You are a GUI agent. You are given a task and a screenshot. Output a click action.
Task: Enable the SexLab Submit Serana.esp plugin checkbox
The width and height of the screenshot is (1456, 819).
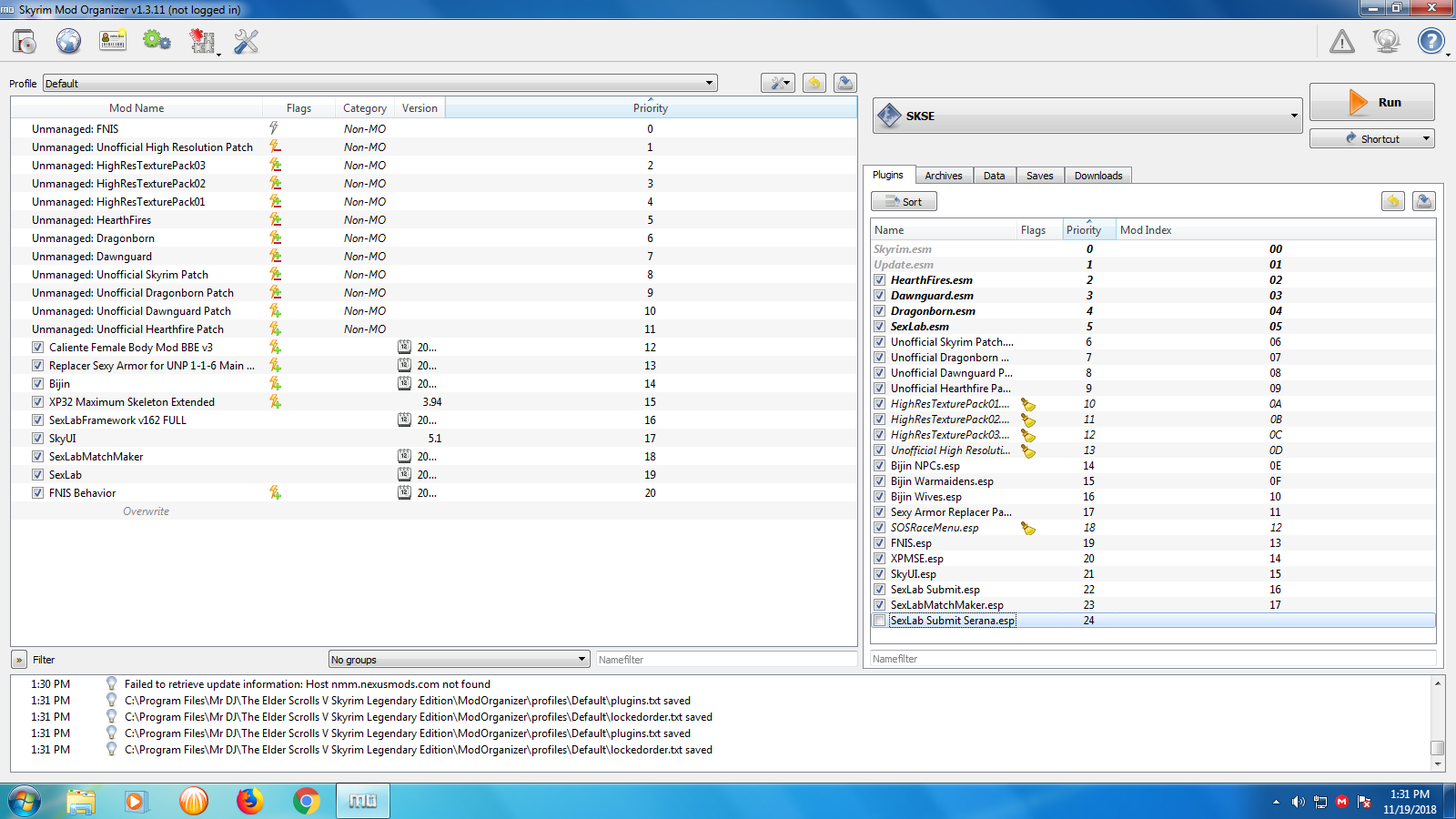879,621
